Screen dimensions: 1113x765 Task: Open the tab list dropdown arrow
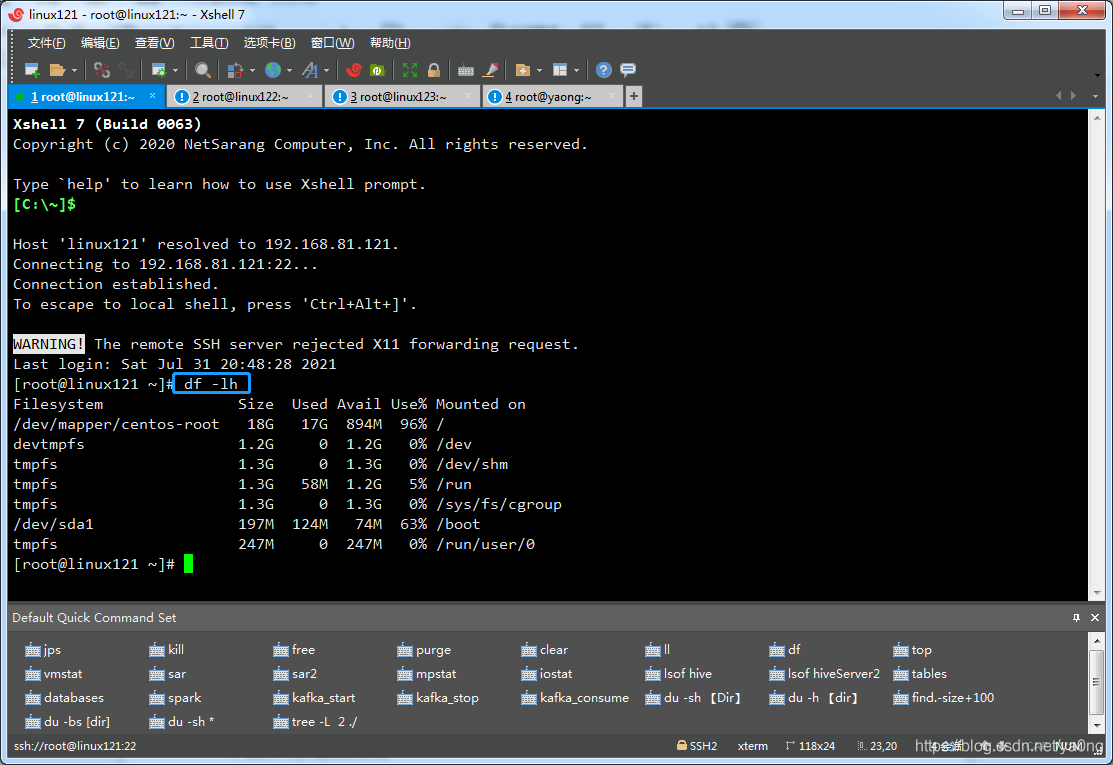pyautogui.click(x=1095, y=96)
